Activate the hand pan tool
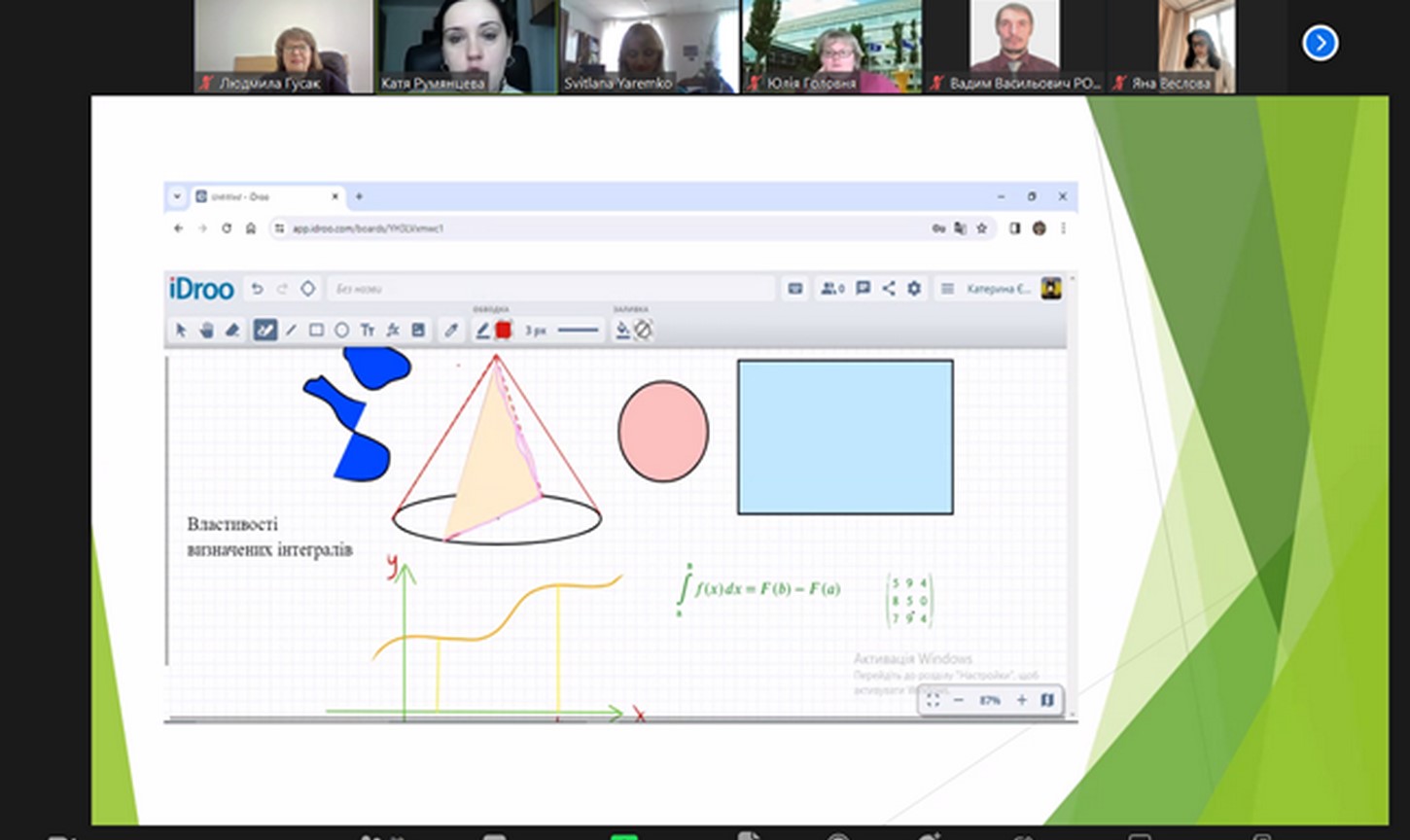Screen dimensions: 1410x840 click(x=206, y=331)
